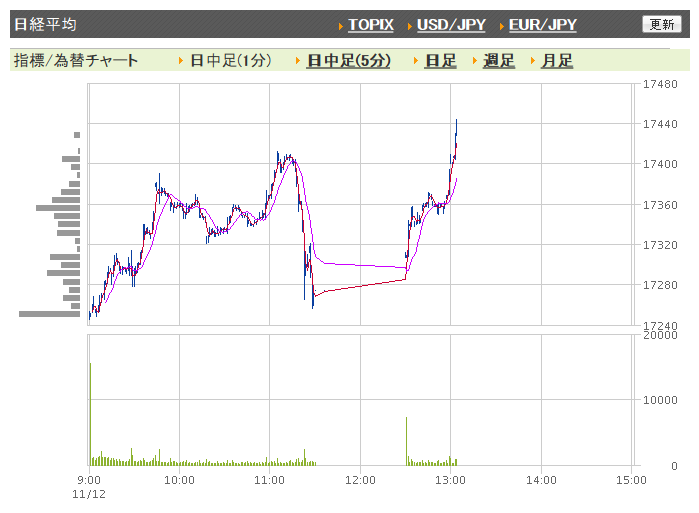The height and width of the screenshot is (513, 699).
Task: Switch to 日中足(5分) chart
Action: click(349, 60)
